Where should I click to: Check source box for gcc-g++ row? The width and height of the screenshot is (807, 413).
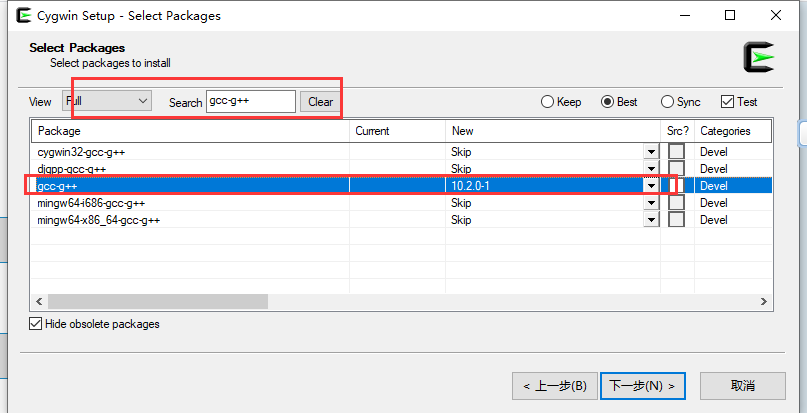click(x=676, y=186)
